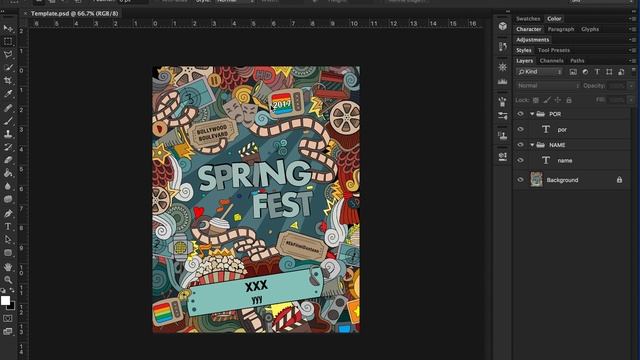
Task: Switch to the Swatches tab
Action: pos(528,19)
